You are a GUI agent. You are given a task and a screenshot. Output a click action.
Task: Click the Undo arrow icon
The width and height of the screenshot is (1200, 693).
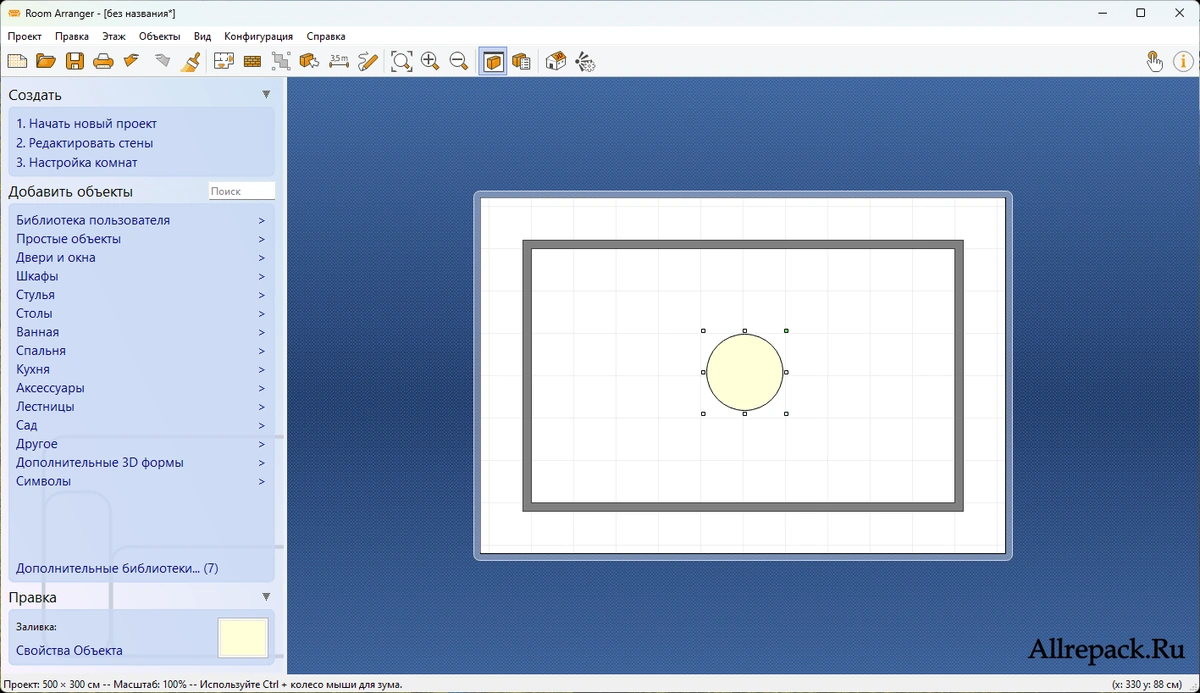pos(131,61)
